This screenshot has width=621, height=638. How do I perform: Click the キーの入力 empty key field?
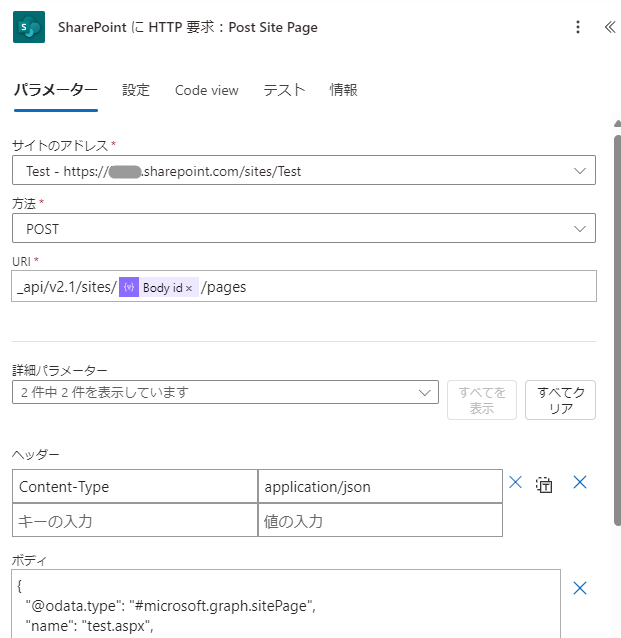(x=135, y=520)
